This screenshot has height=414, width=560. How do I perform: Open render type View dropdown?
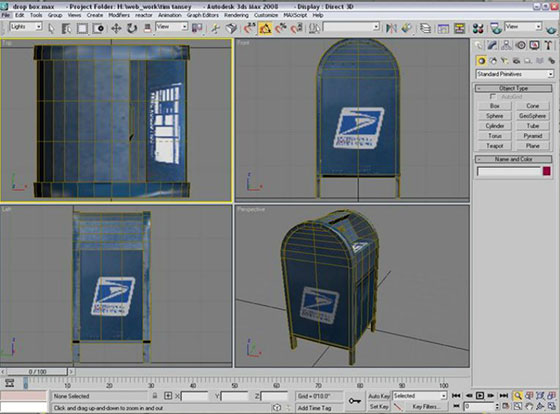click(x=523, y=27)
